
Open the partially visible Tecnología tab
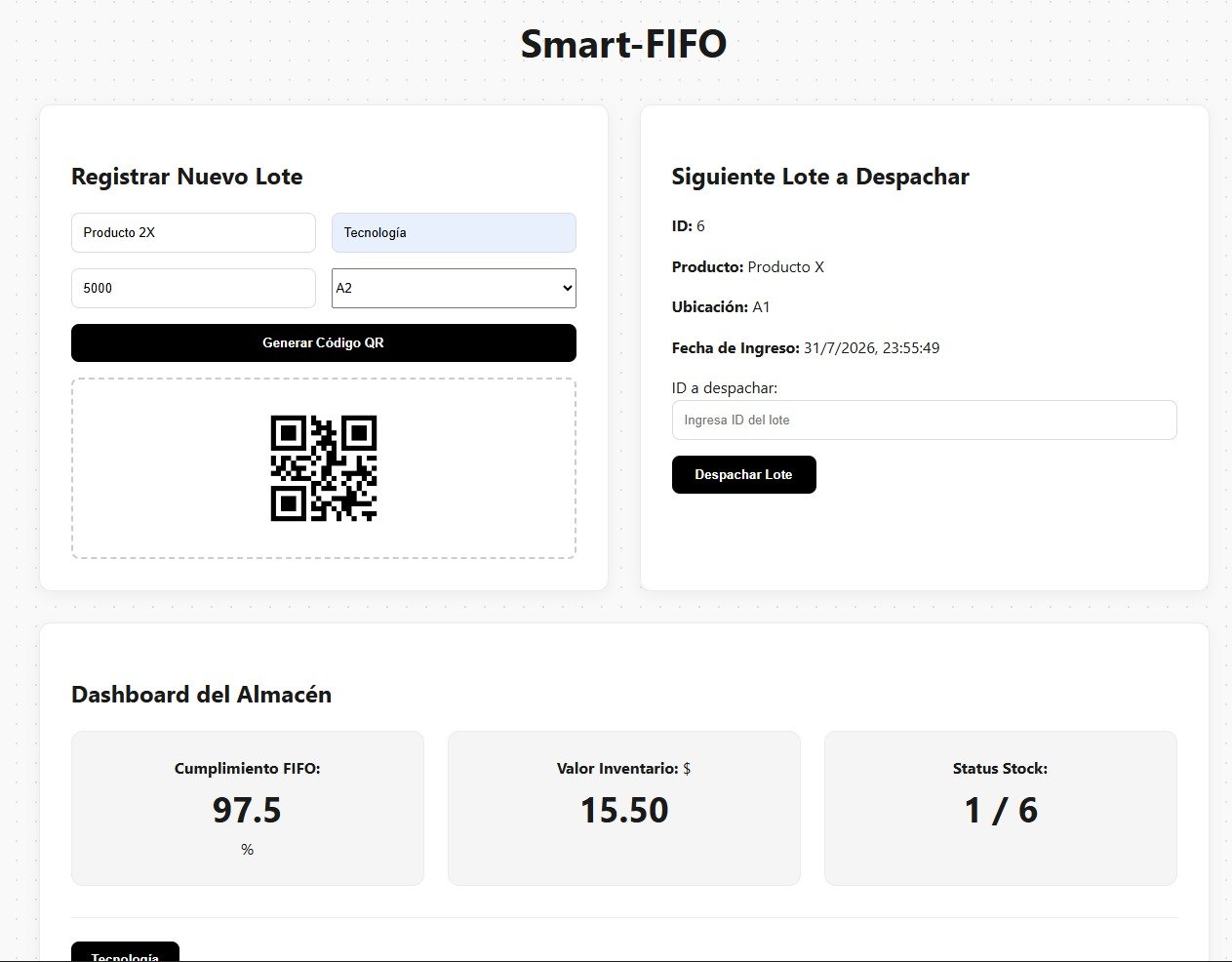click(125, 952)
